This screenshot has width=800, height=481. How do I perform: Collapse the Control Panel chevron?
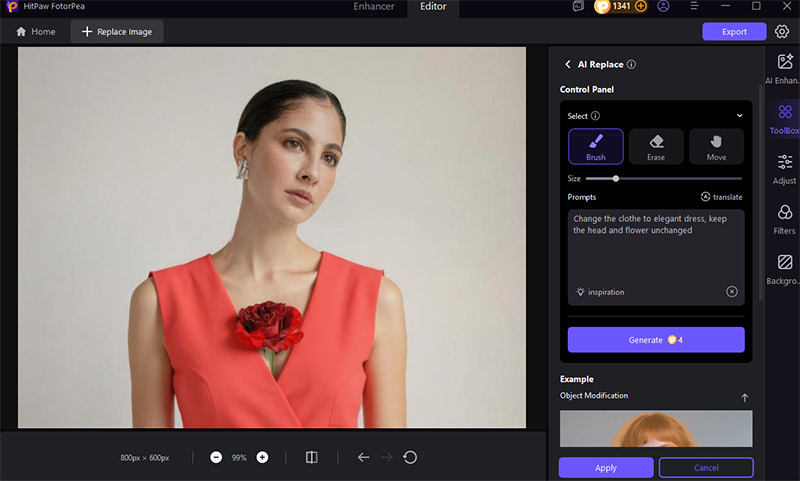pos(740,116)
